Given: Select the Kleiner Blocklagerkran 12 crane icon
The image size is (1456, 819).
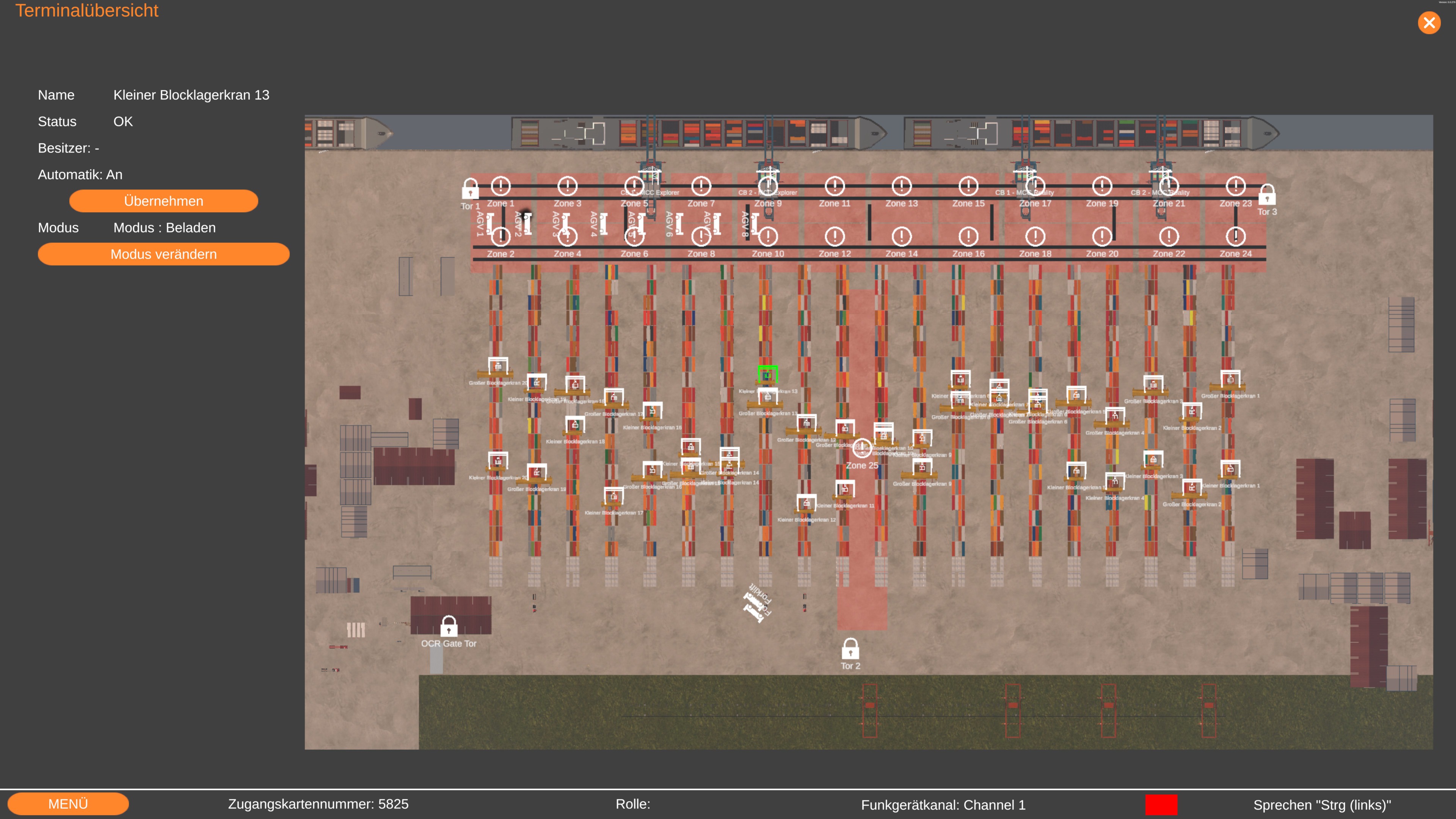Looking at the screenshot, I should [x=806, y=502].
